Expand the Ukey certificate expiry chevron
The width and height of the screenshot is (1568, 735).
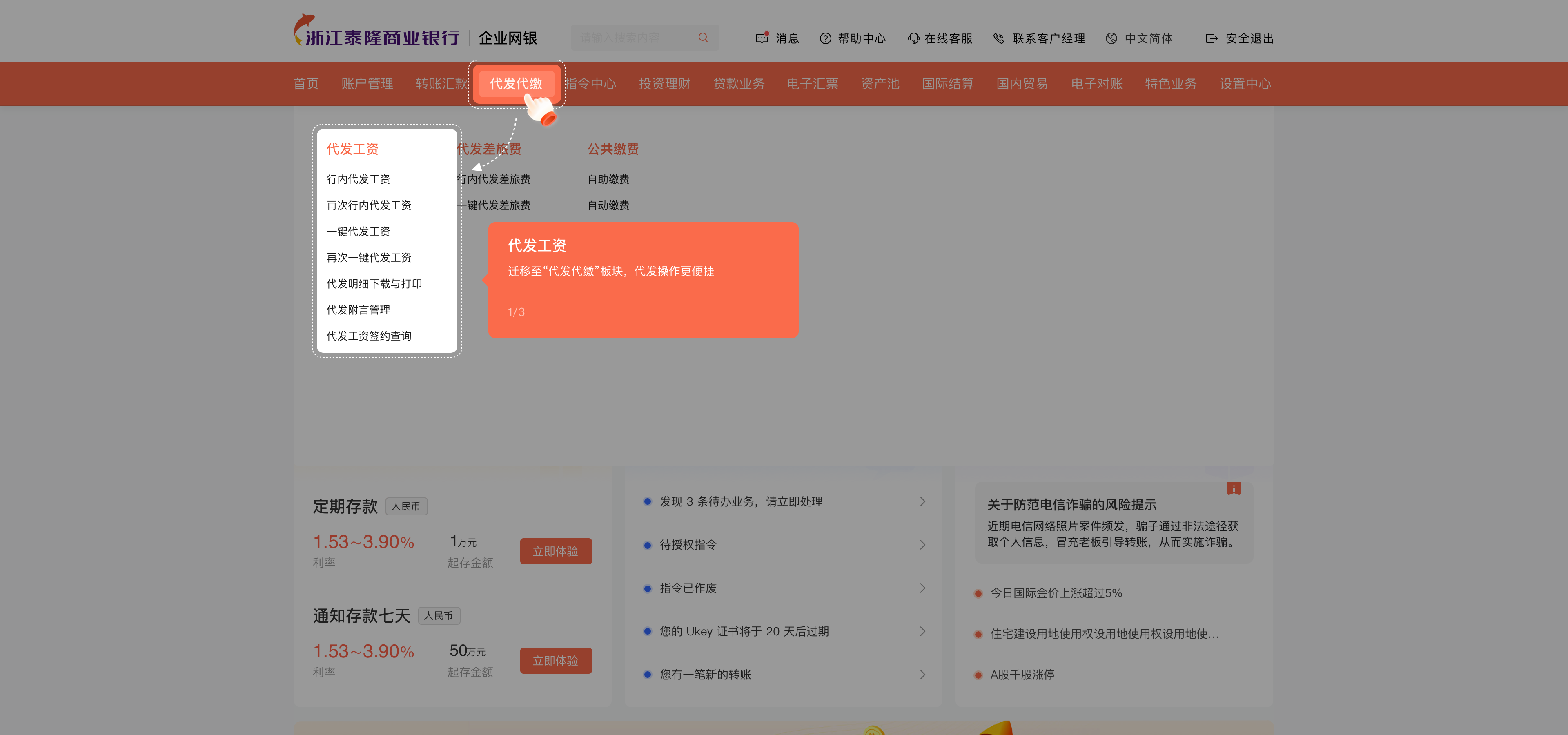pos(922,631)
